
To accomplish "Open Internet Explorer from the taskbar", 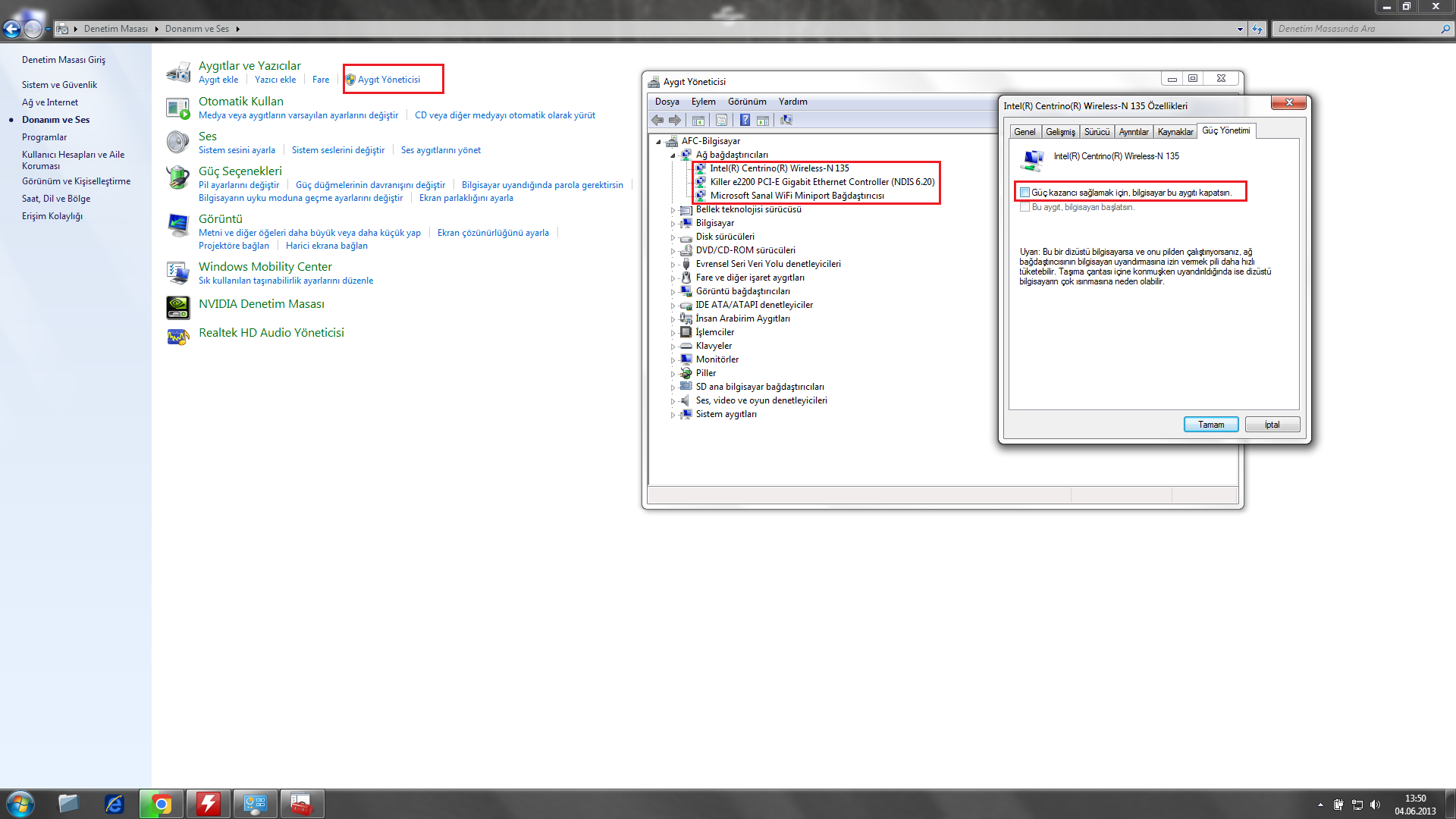I will tap(115, 804).
